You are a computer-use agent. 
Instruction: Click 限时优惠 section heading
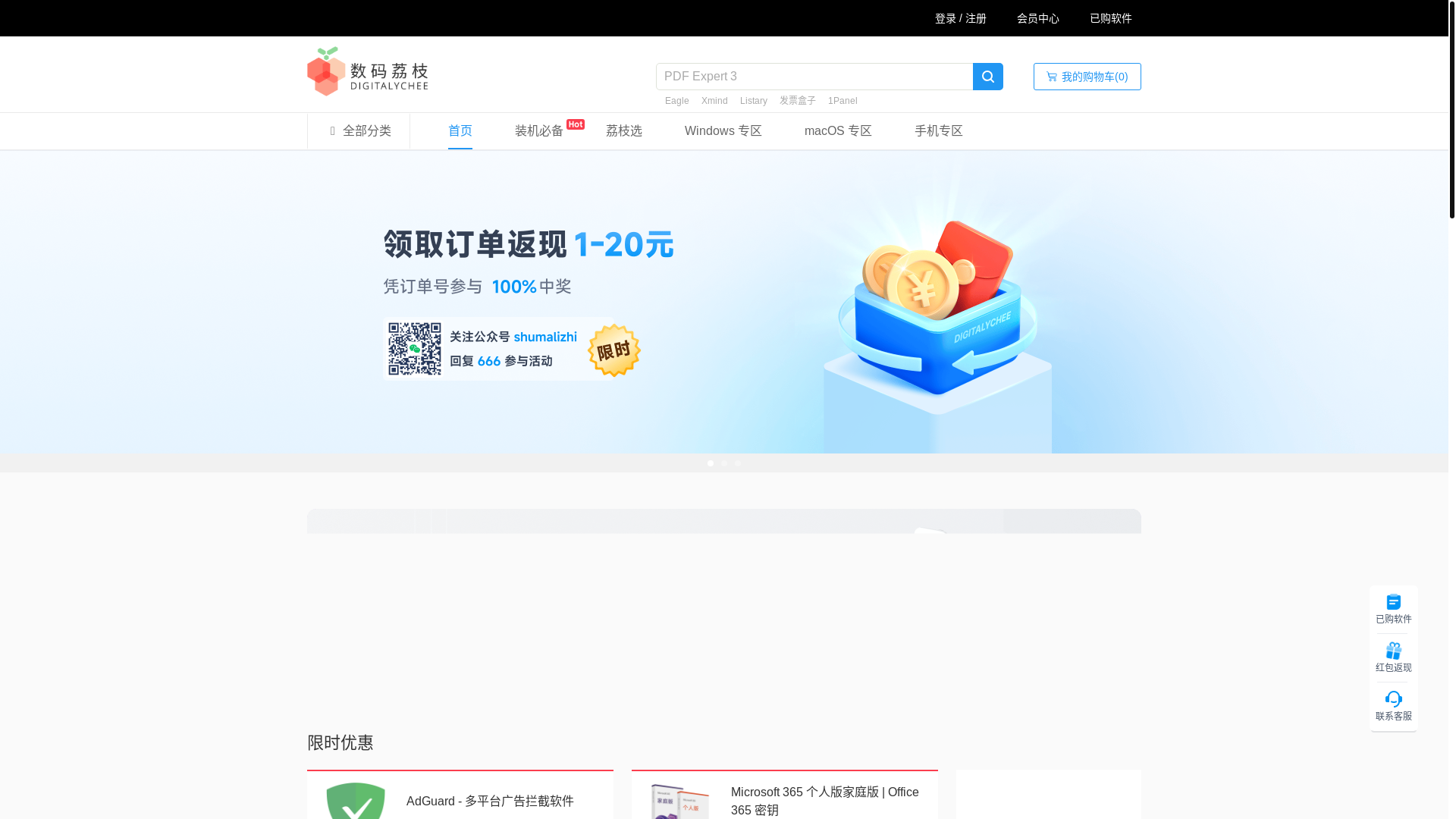tap(340, 742)
